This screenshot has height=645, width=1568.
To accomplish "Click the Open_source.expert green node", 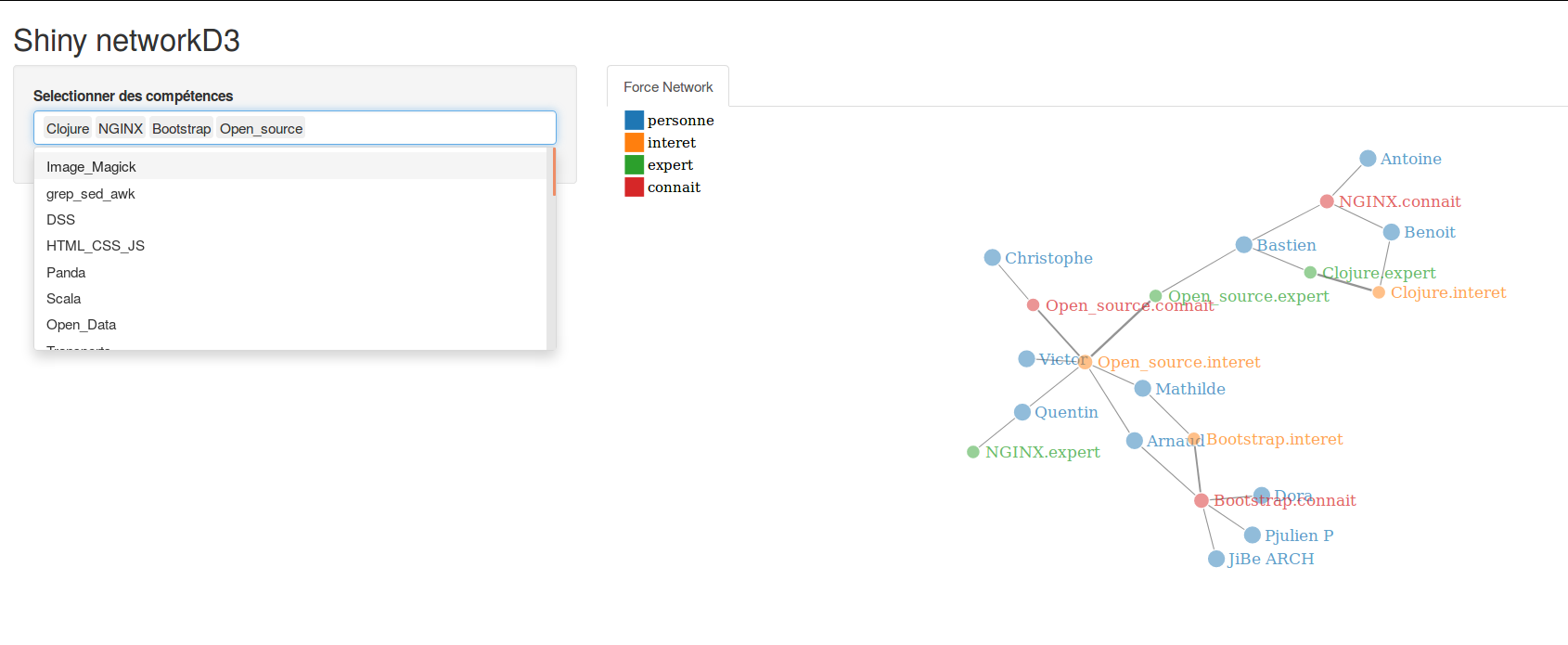I will [x=1155, y=296].
